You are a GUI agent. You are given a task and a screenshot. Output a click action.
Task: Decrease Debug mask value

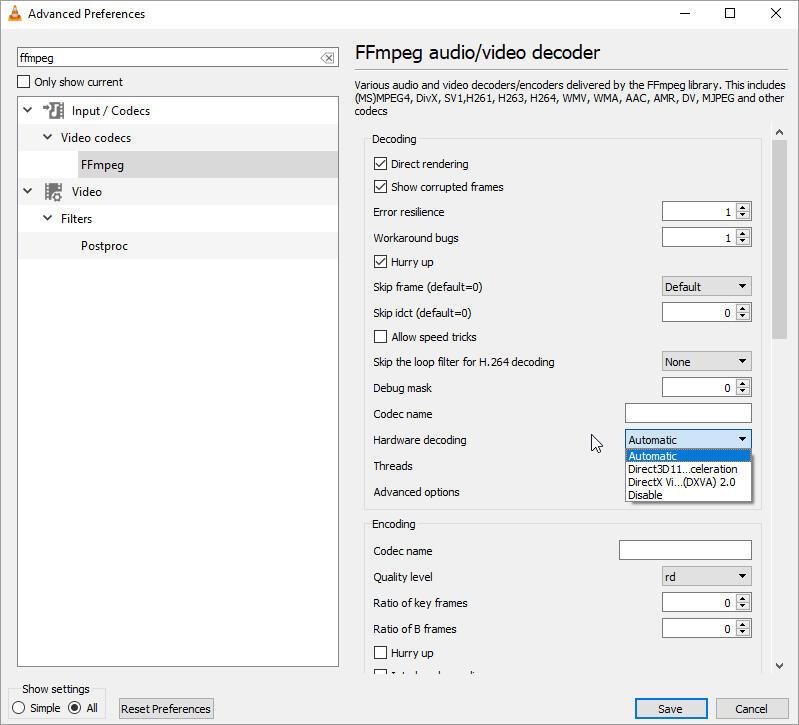tap(743, 392)
